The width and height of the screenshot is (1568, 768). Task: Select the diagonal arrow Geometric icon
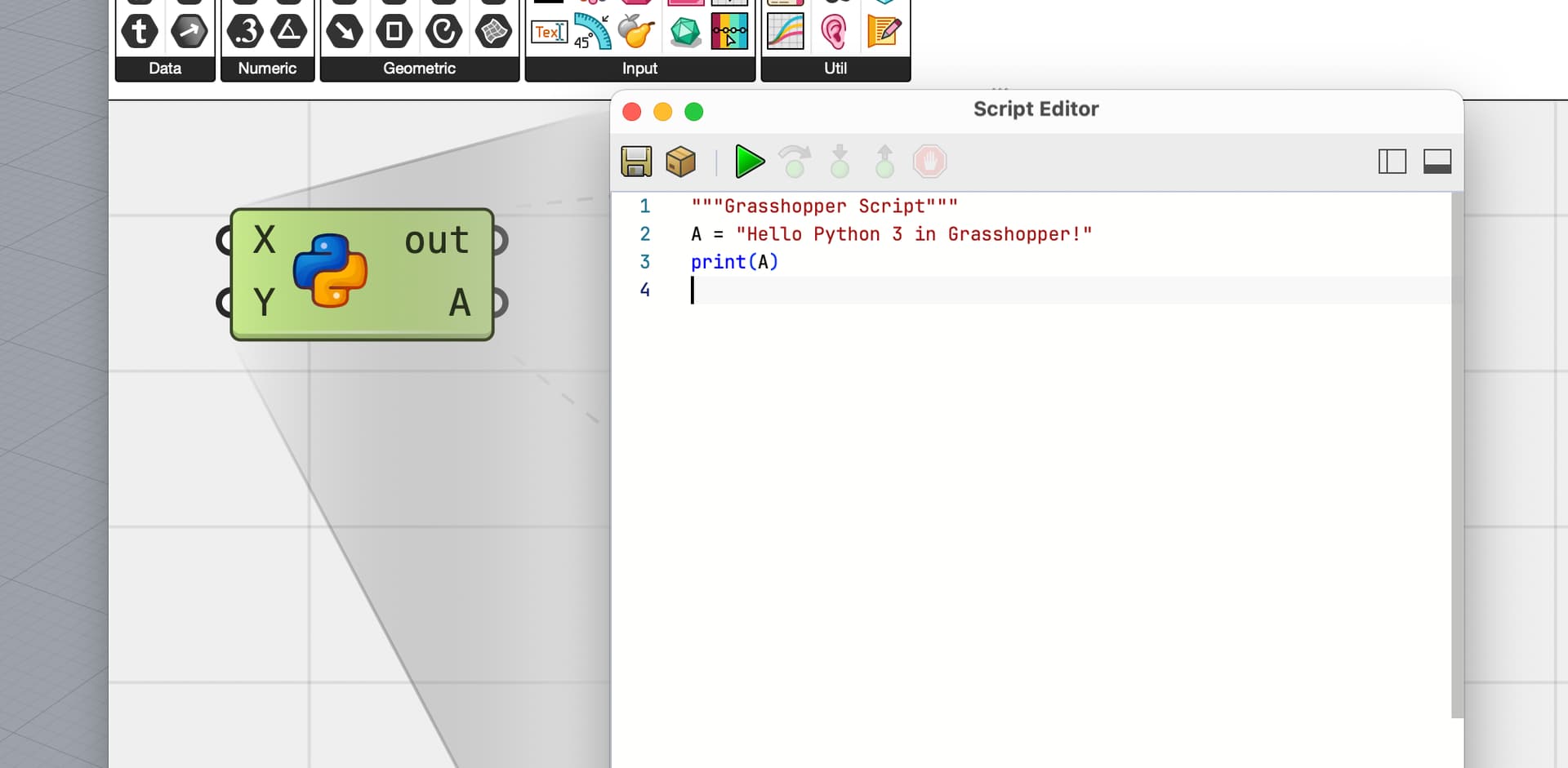pyautogui.click(x=345, y=32)
